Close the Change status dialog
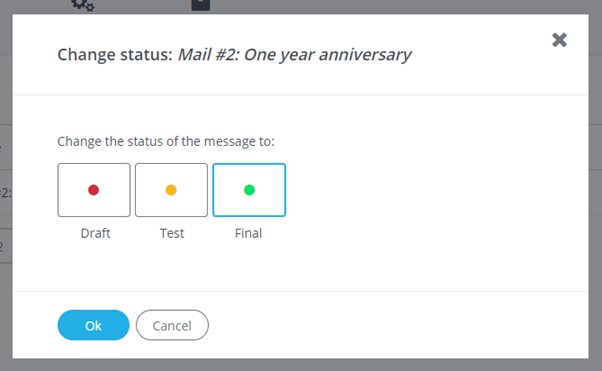Screen dimensions: 602x371 point(559,40)
